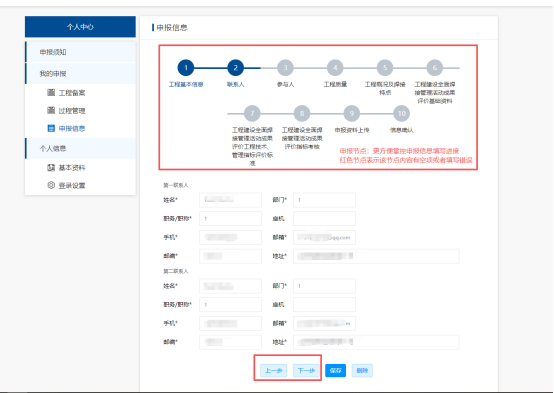Click the 工程备案 list icon in sidebar
Viewport: 554px width, 393px height.
(51, 92)
